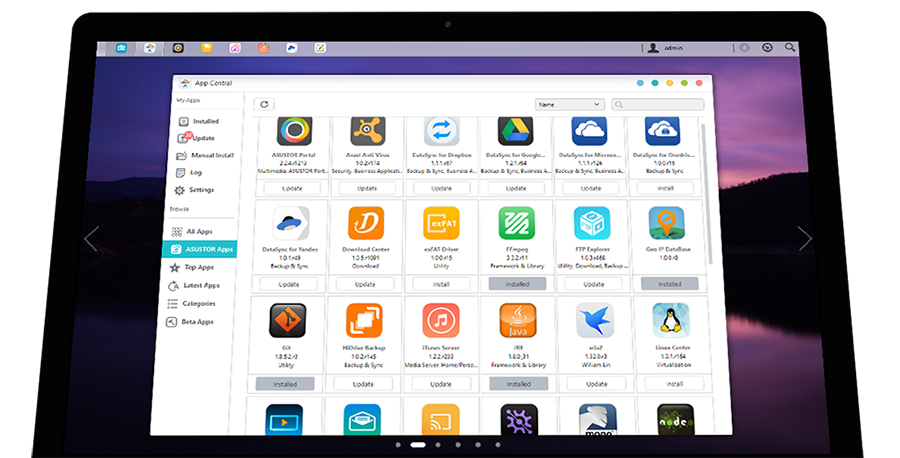Image resolution: width=900 pixels, height=458 pixels.
Task: Open the App Central taskbar icon
Action: (149, 48)
